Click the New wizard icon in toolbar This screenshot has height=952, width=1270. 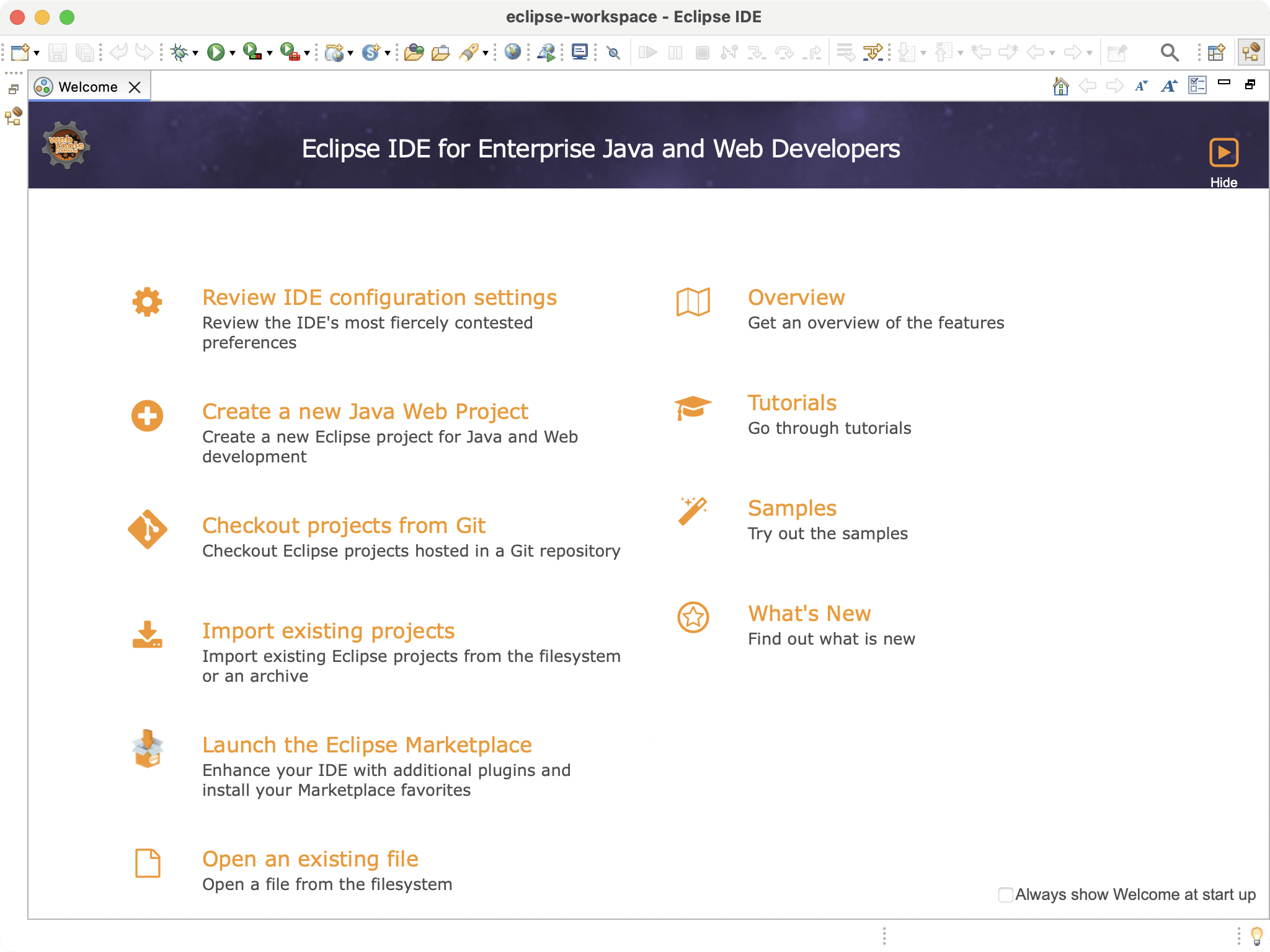tap(20, 52)
